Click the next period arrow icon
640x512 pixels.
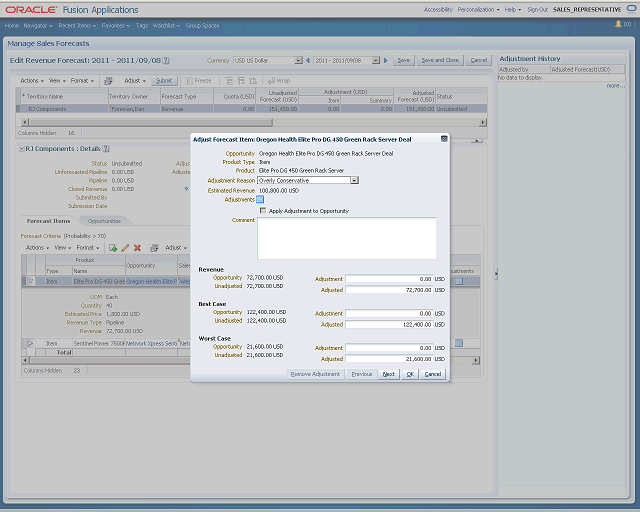(x=385, y=60)
